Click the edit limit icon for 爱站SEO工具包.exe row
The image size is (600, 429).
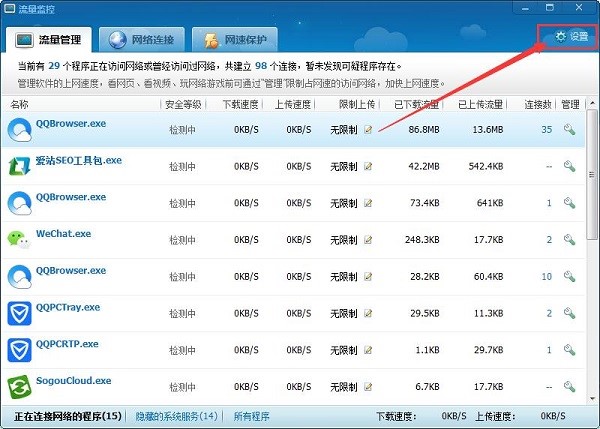(368, 166)
